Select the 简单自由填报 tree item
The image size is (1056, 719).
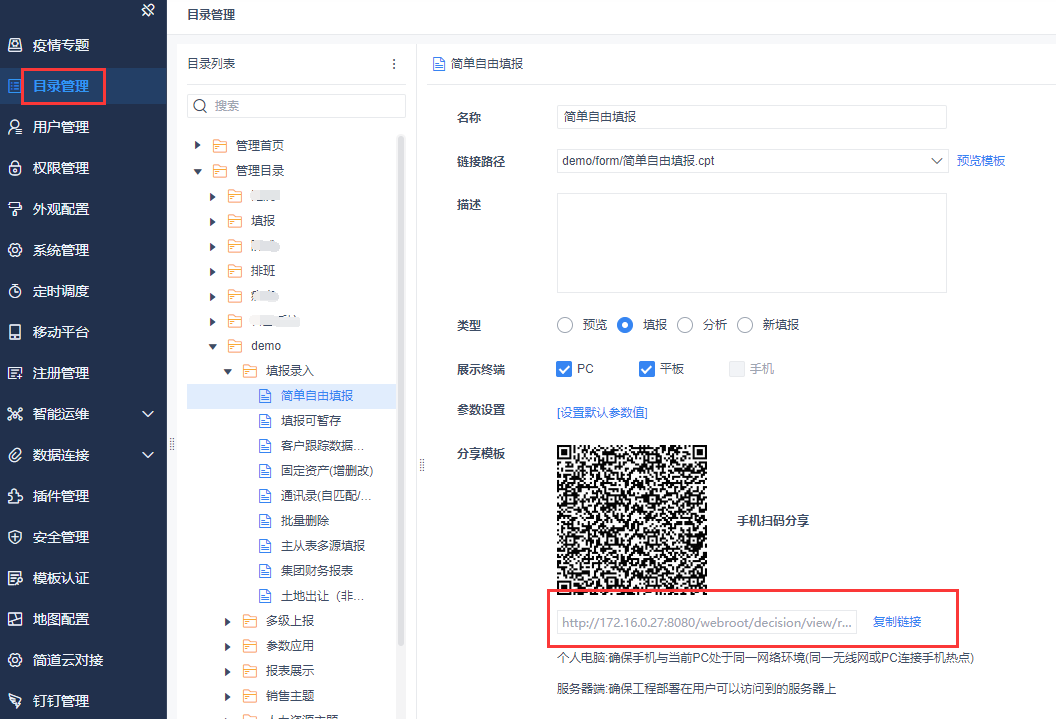[x=291, y=396]
